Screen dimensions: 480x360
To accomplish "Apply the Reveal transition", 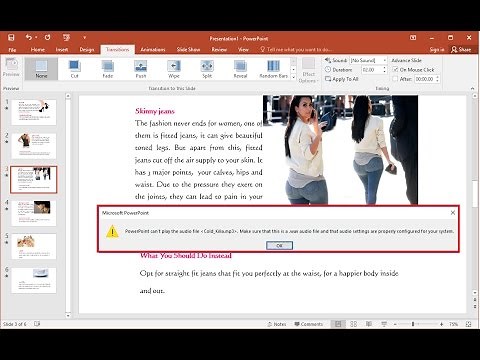I will 240,69.
